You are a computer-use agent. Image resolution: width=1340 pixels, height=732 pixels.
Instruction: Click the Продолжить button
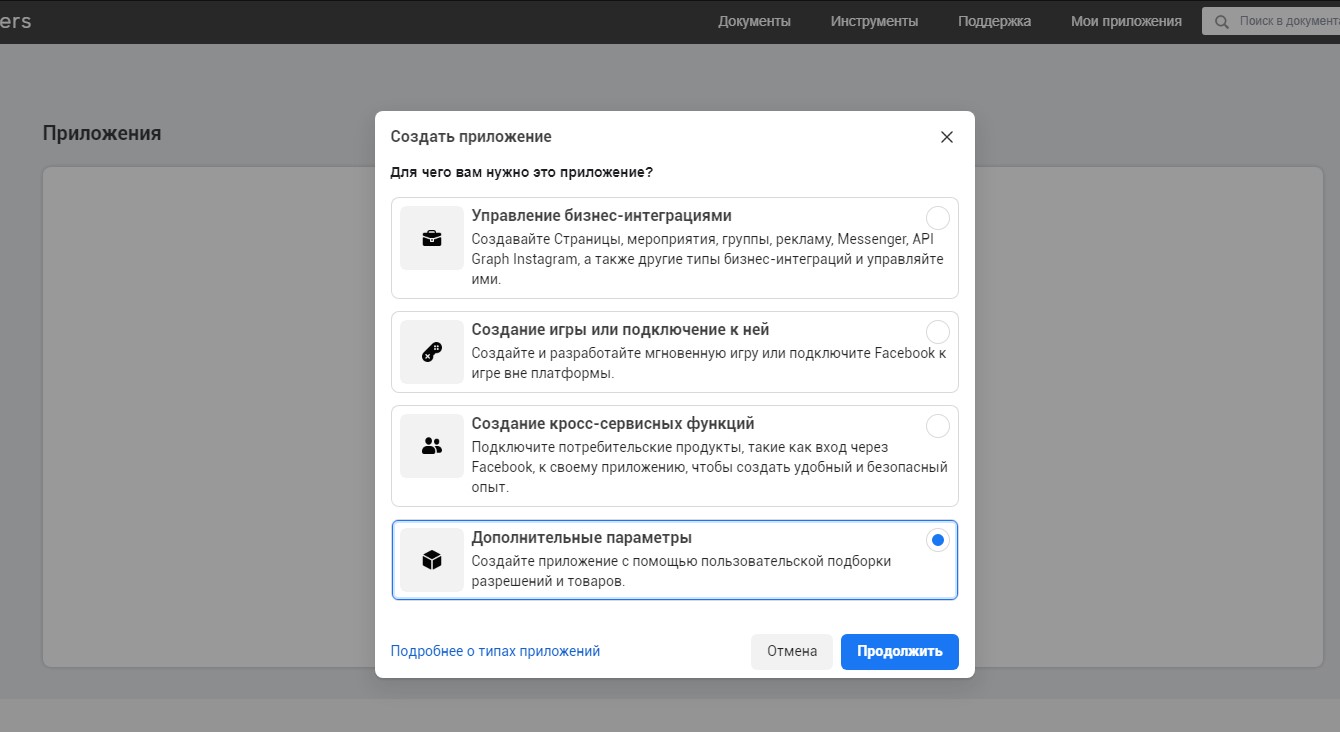point(900,651)
